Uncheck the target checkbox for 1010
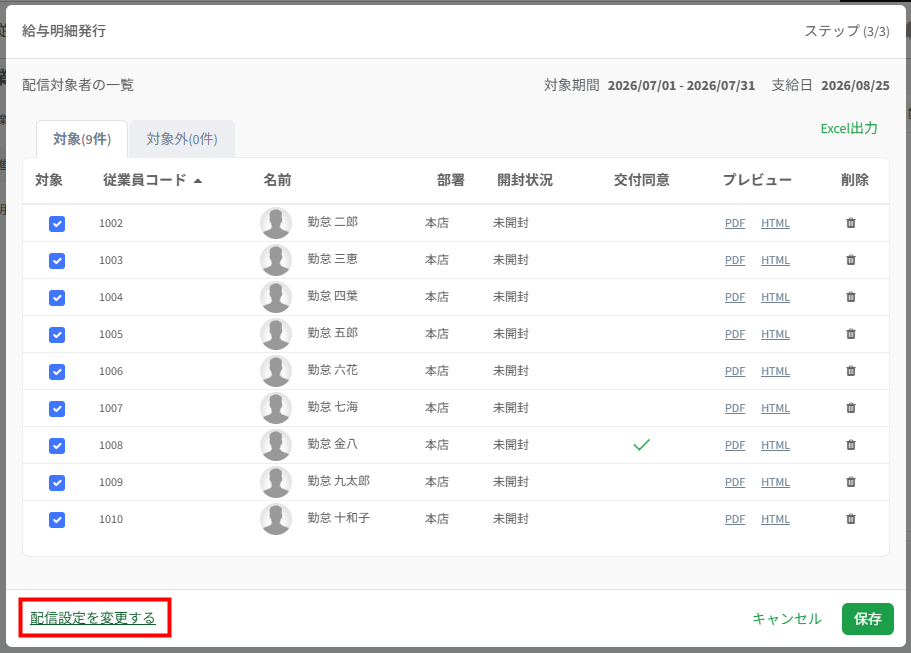The width and height of the screenshot is (911, 653). 57,519
